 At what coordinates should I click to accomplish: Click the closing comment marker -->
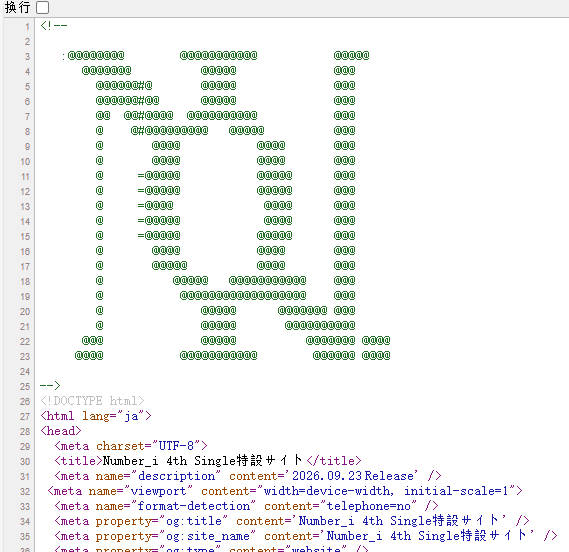(x=50, y=385)
